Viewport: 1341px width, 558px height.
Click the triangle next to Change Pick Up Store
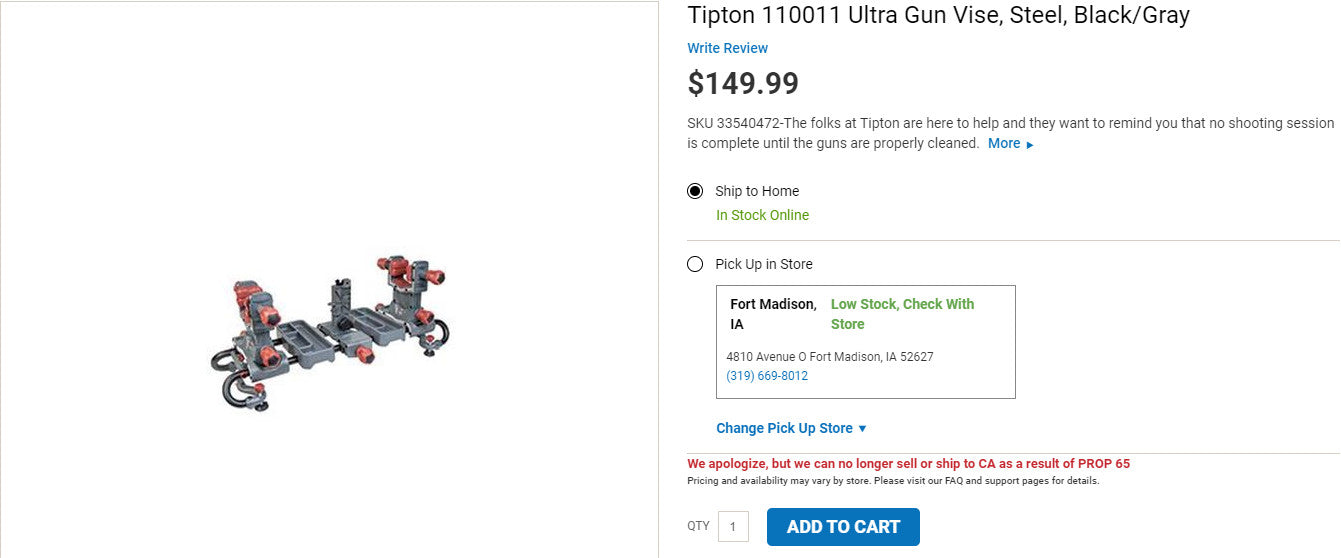pos(862,429)
